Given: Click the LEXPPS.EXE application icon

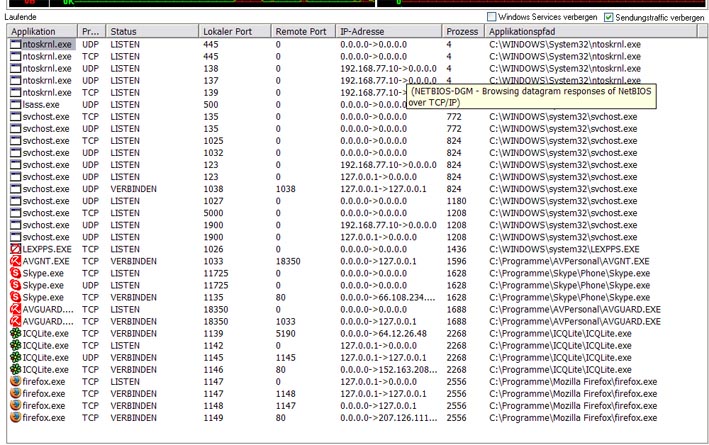Looking at the screenshot, I should [15, 249].
